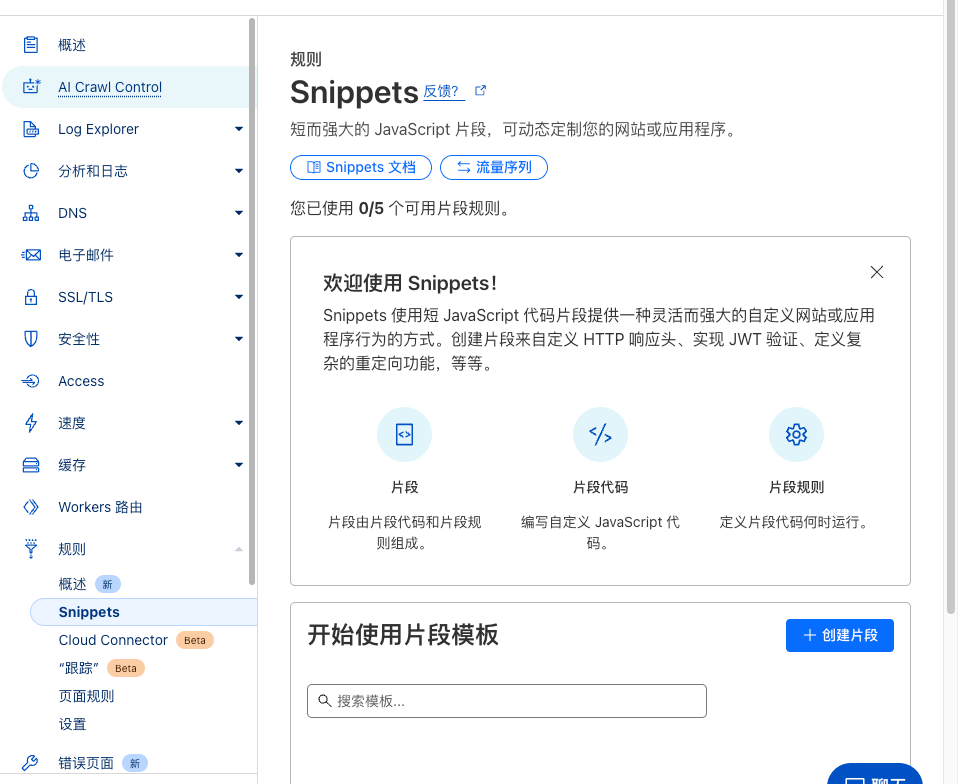Expand the 缓存 menu arrow
The height and width of the screenshot is (784, 958).
pyautogui.click(x=238, y=465)
